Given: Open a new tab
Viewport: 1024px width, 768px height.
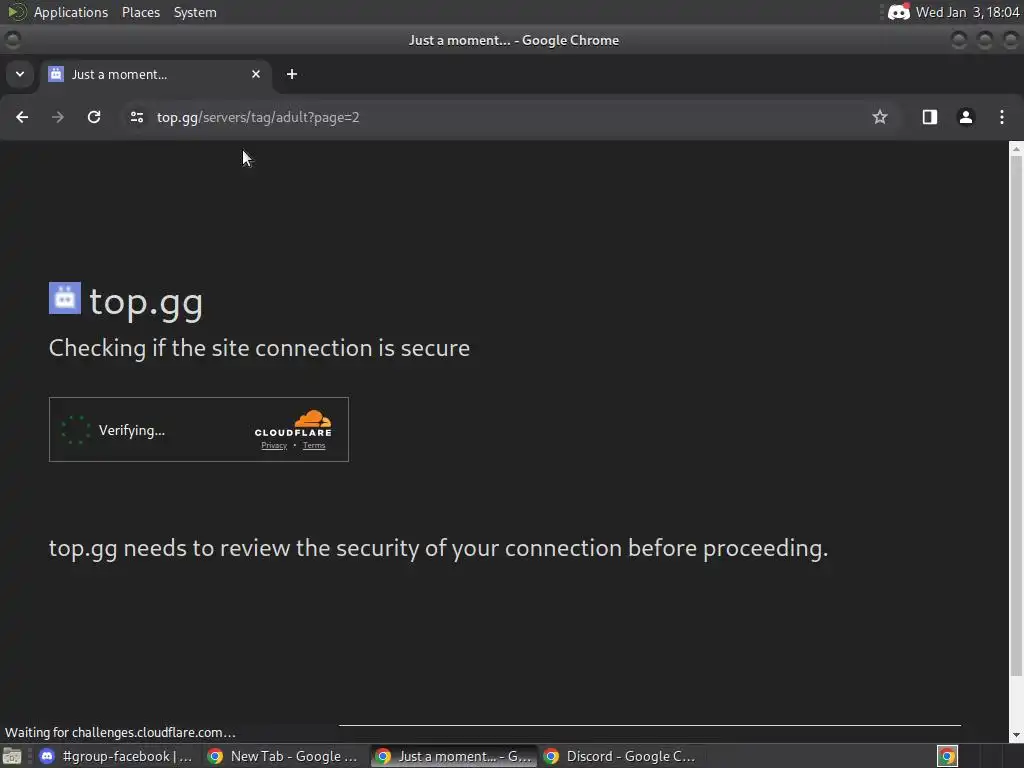Looking at the screenshot, I should [x=292, y=74].
